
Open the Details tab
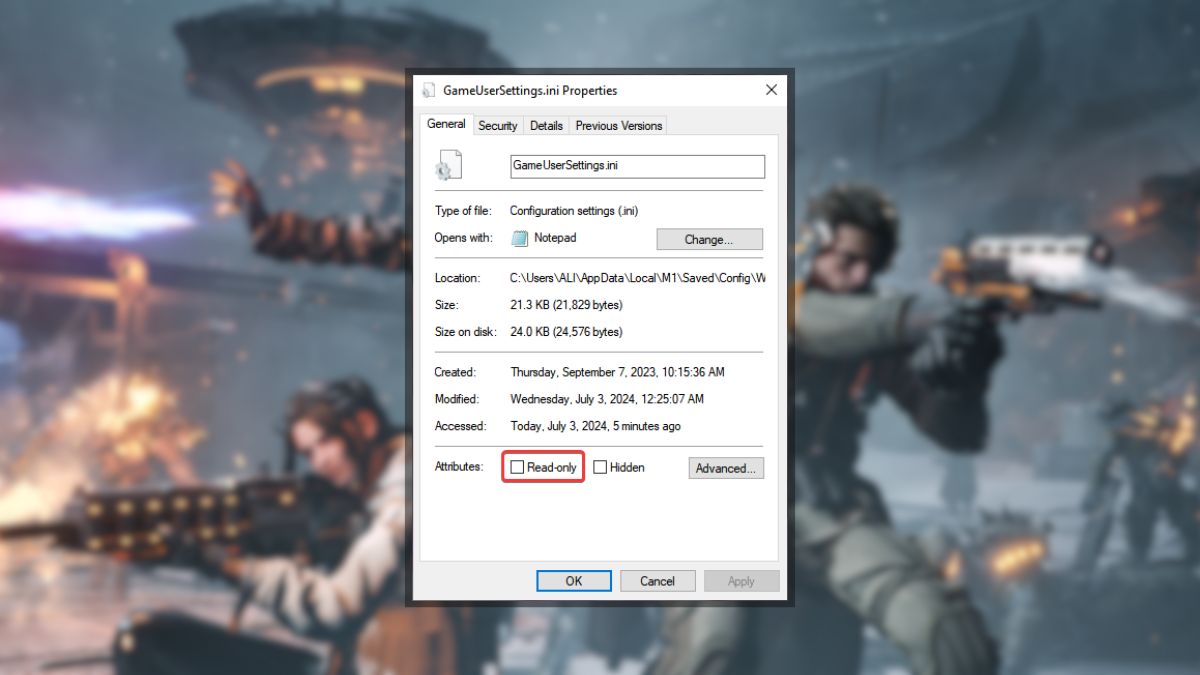546,125
